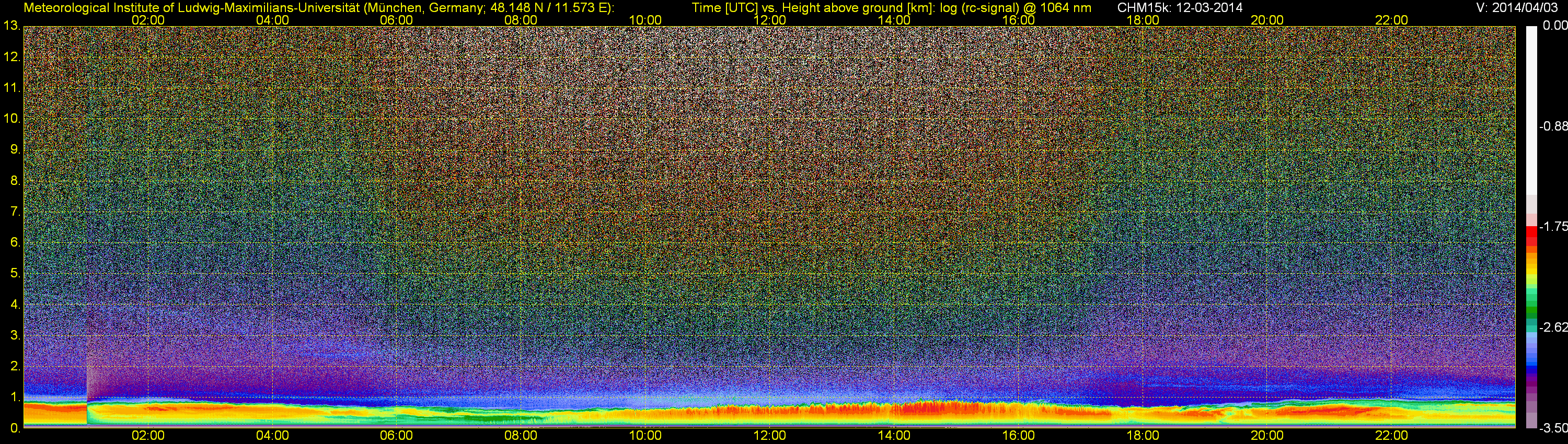
Task: Click the height axis label '5.'
Action: 15,273
